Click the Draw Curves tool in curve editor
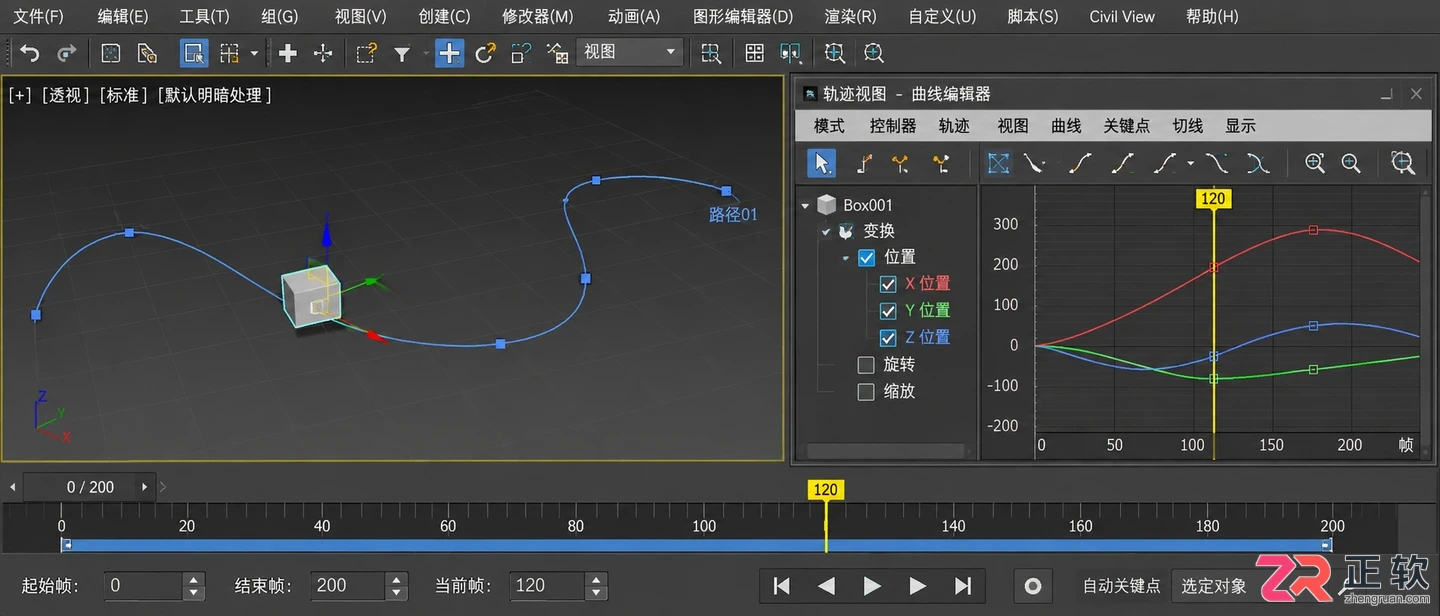Screen dimensions: 1440x616 [x=866, y=163]
